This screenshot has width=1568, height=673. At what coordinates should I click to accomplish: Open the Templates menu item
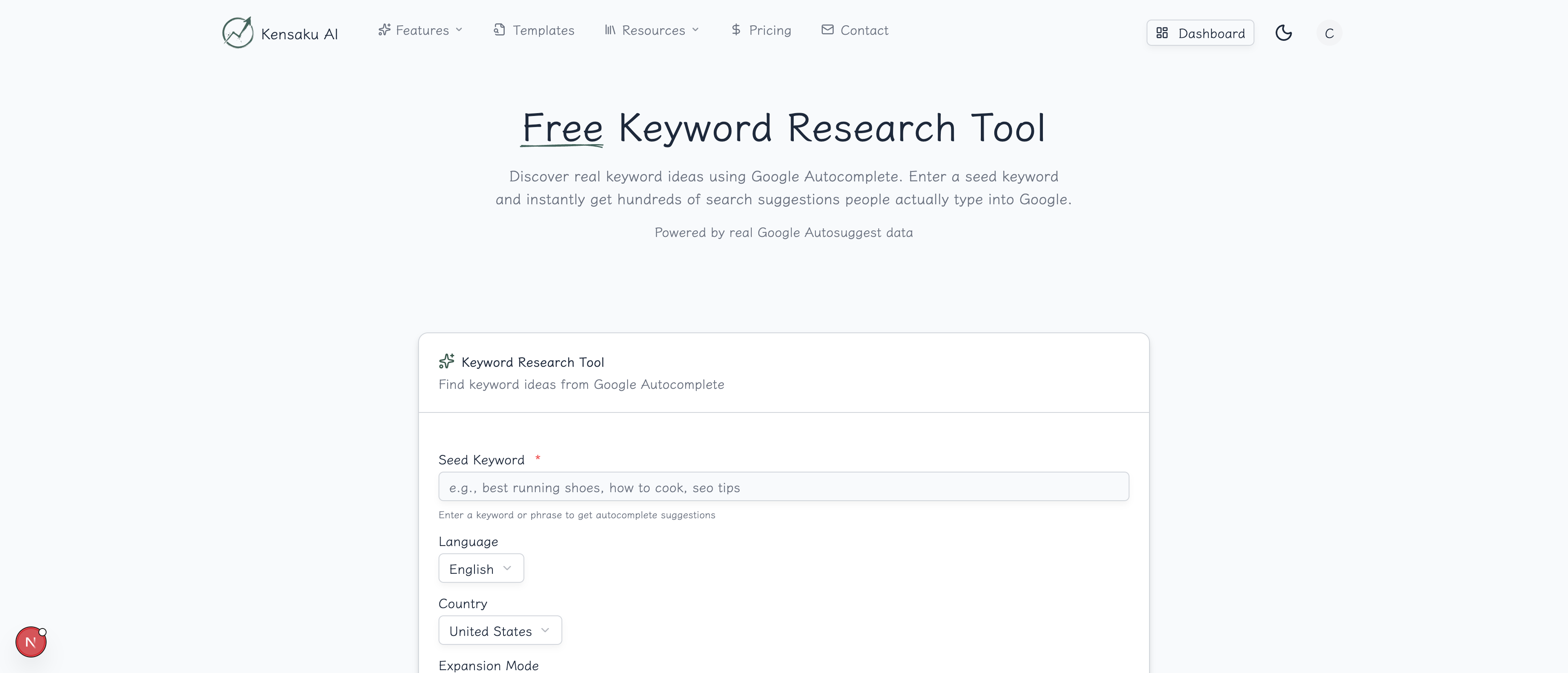tap(543, 30)
